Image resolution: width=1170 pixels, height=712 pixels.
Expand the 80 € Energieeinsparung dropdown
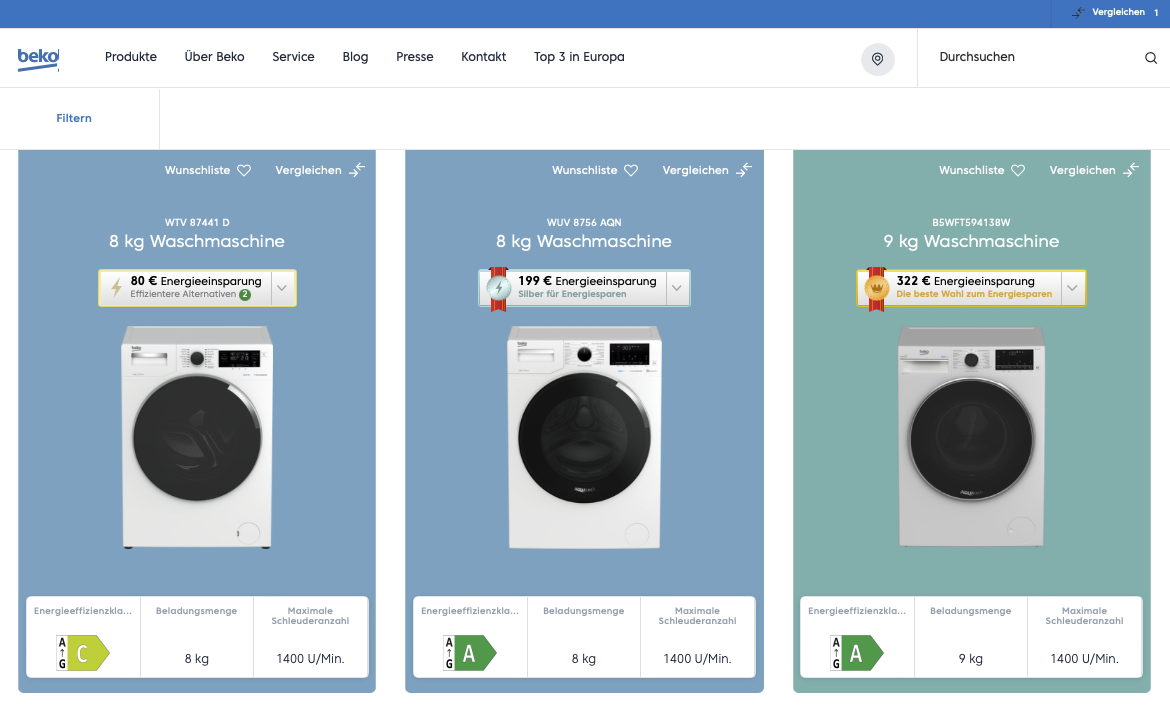coord(282,287)
